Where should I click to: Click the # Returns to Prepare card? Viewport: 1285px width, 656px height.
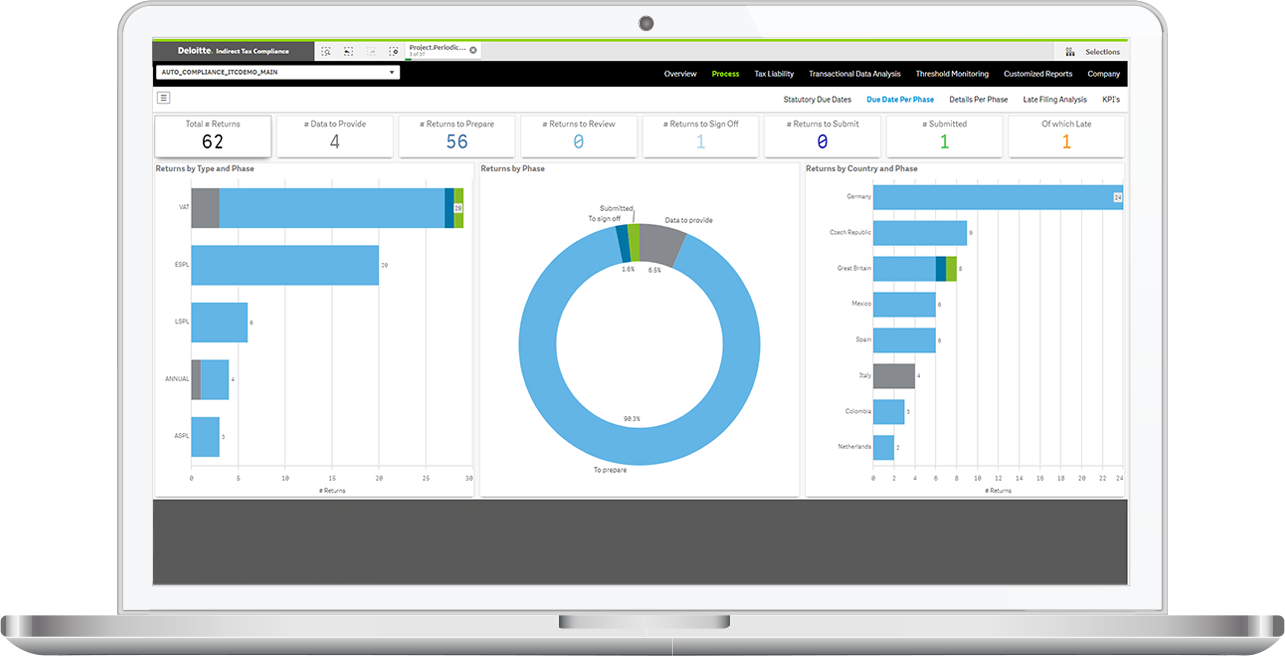tap(457, 136)
